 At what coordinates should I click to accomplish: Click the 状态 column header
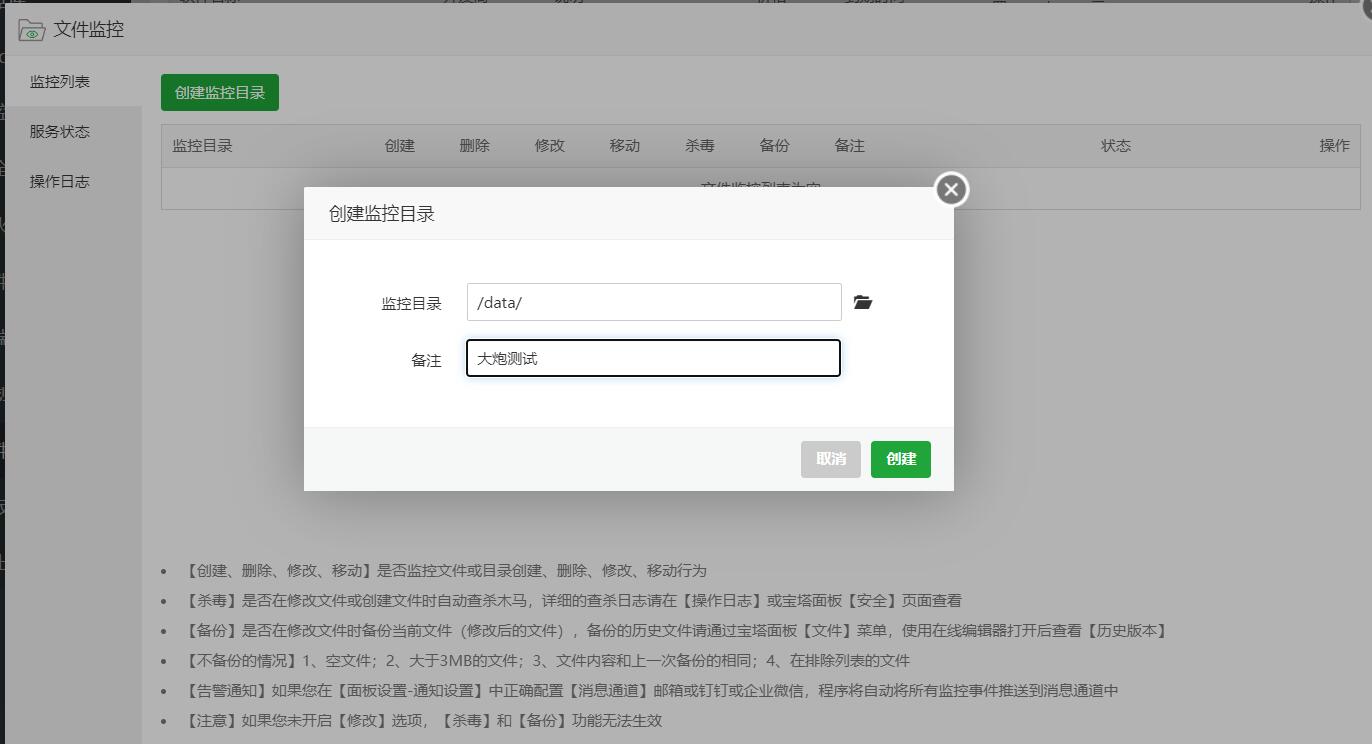[x=1116, y=145]
